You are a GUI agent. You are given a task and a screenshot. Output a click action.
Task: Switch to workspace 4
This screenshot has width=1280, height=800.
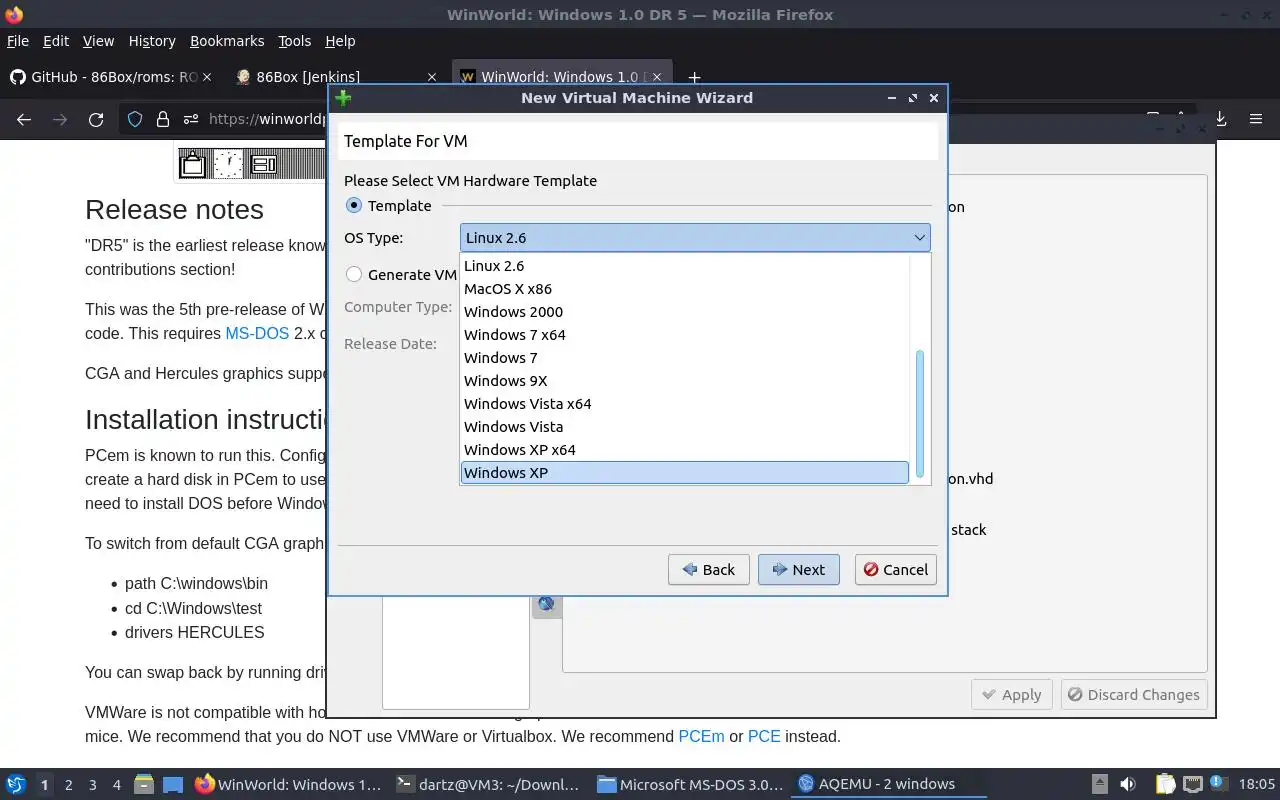[116, 785]
